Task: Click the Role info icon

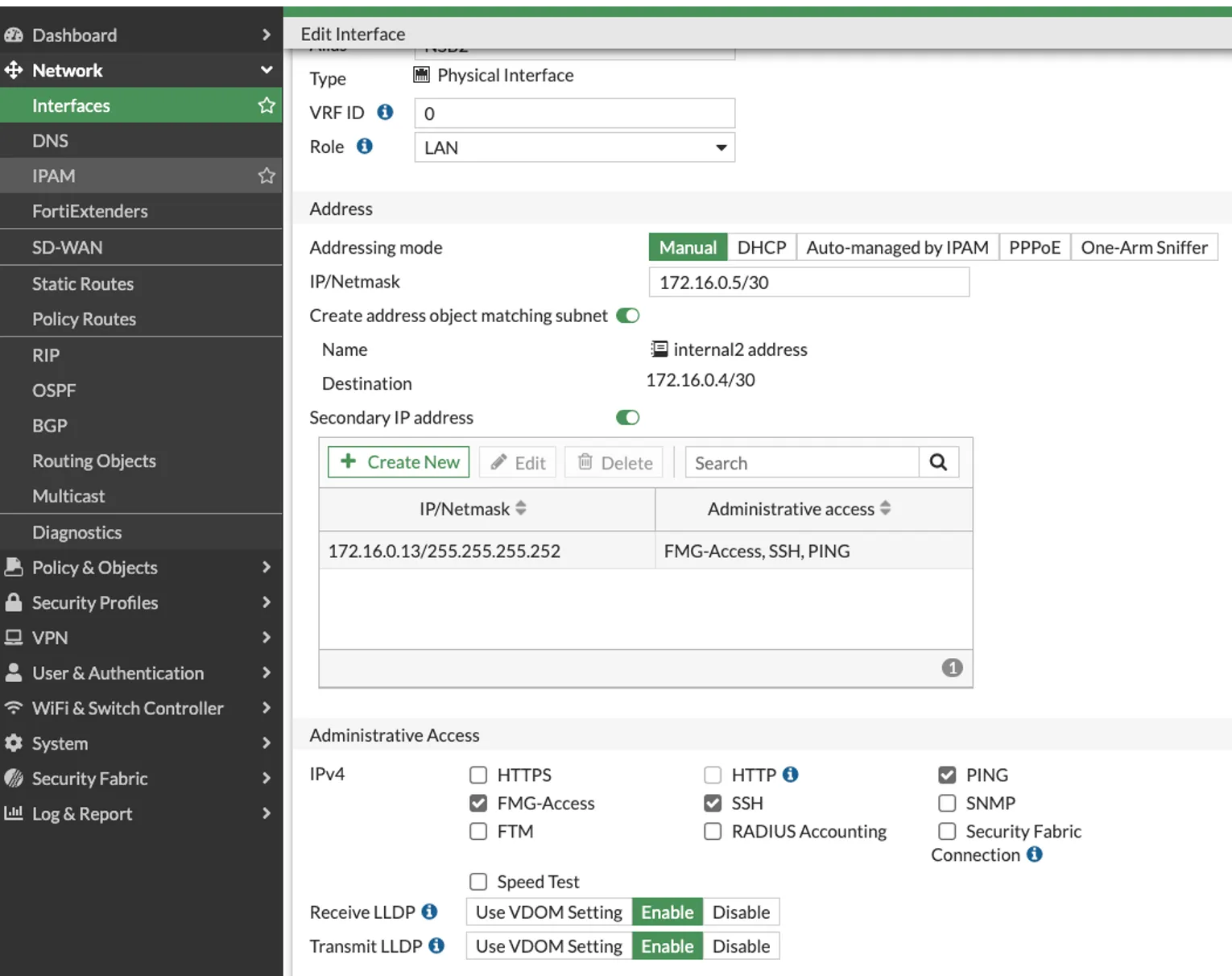Action: 365,146
